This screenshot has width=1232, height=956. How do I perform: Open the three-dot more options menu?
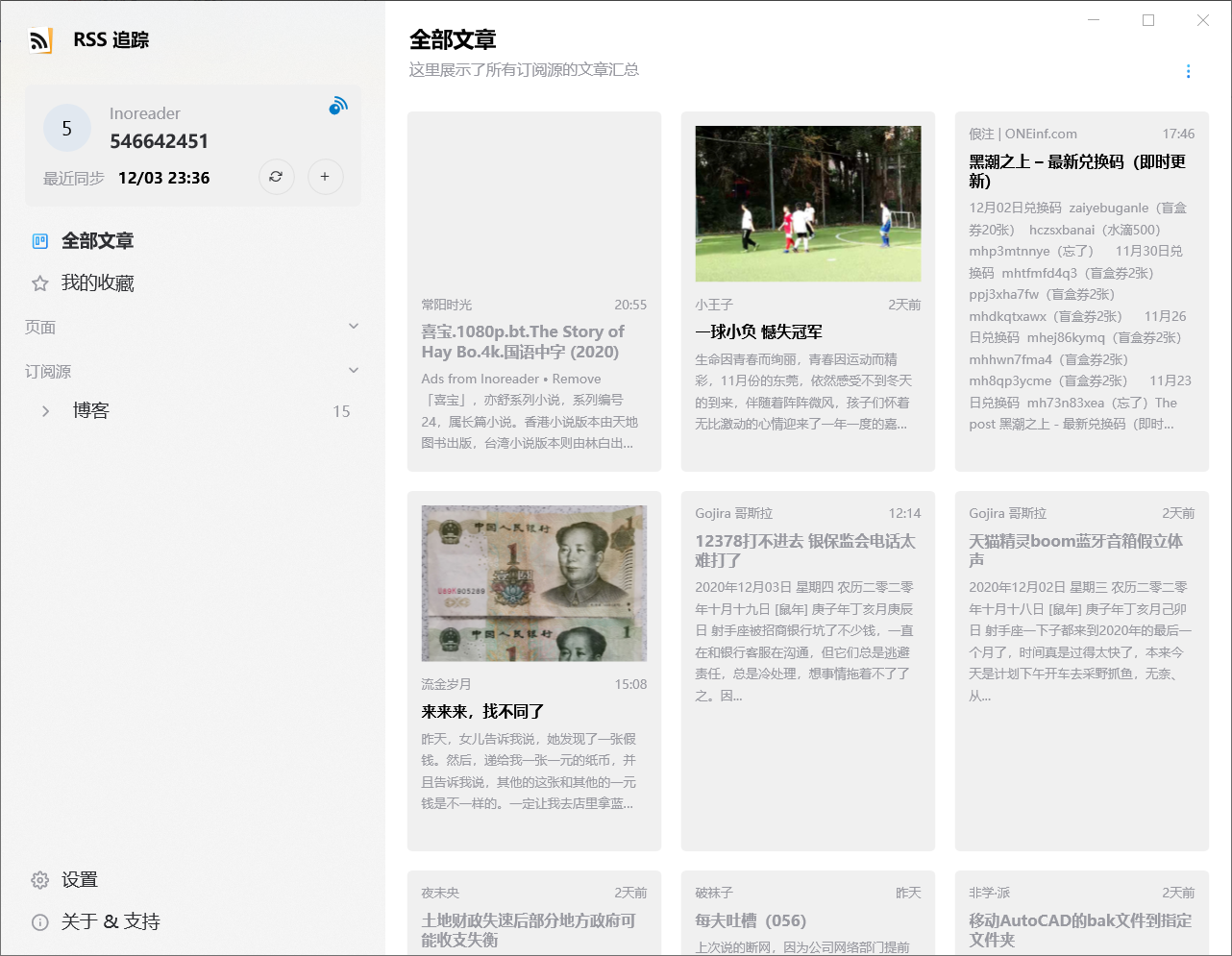1188,72
